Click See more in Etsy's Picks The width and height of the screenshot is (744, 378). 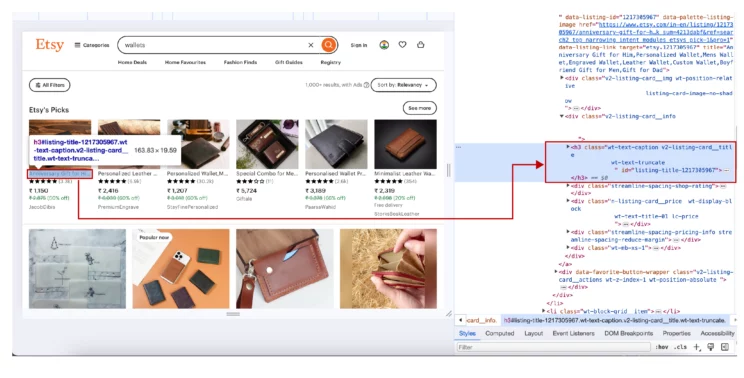coord(420,108)
